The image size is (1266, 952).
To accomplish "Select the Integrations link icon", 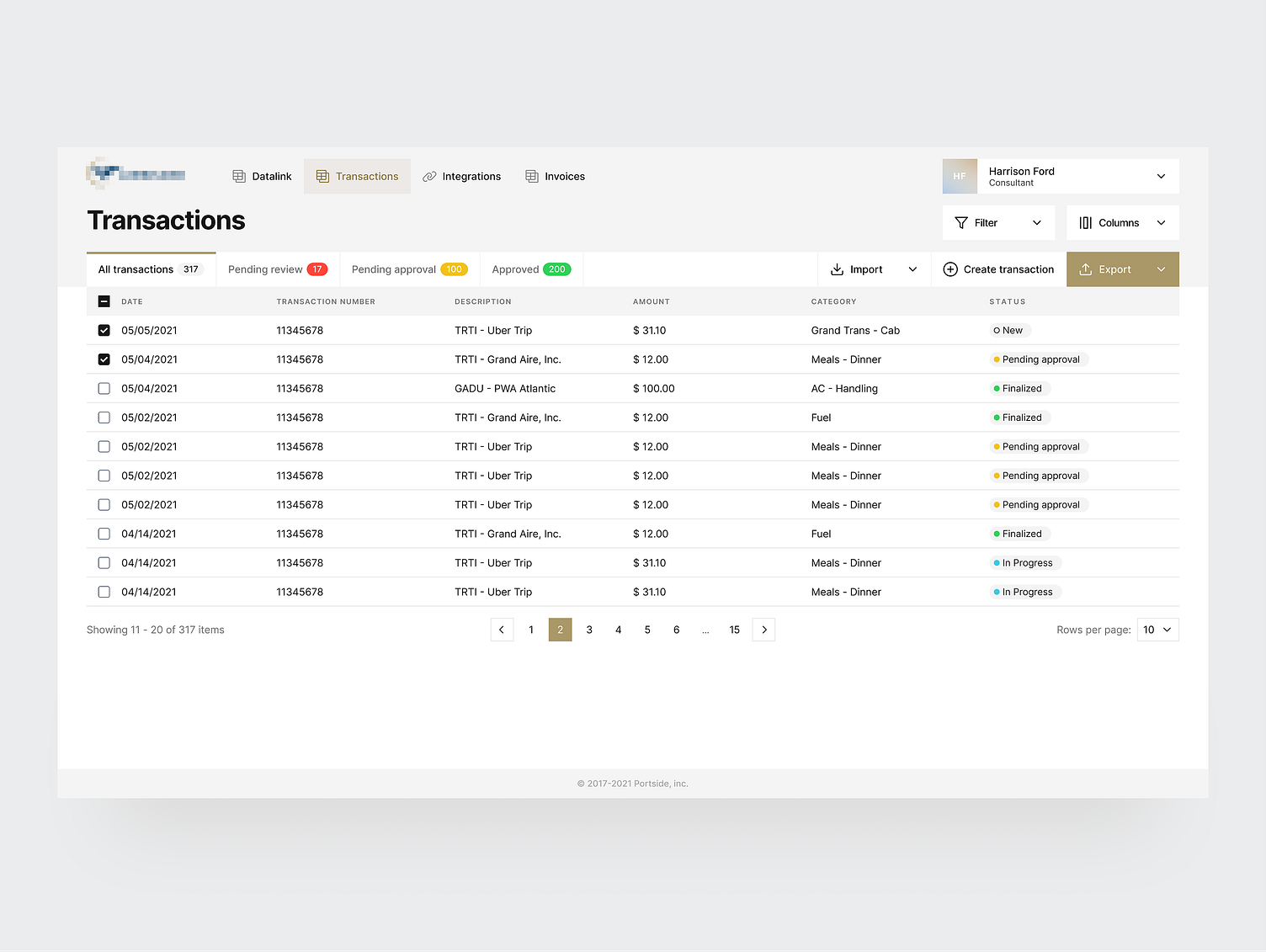I will click(x=429, y=176).
